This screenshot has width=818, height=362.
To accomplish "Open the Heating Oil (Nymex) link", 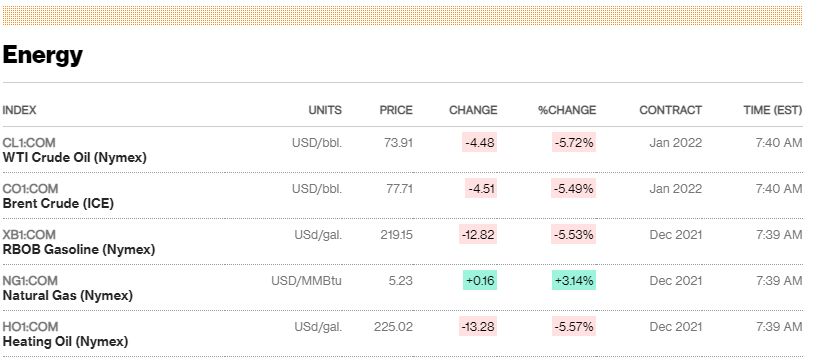I will click(x=65, y=342).
